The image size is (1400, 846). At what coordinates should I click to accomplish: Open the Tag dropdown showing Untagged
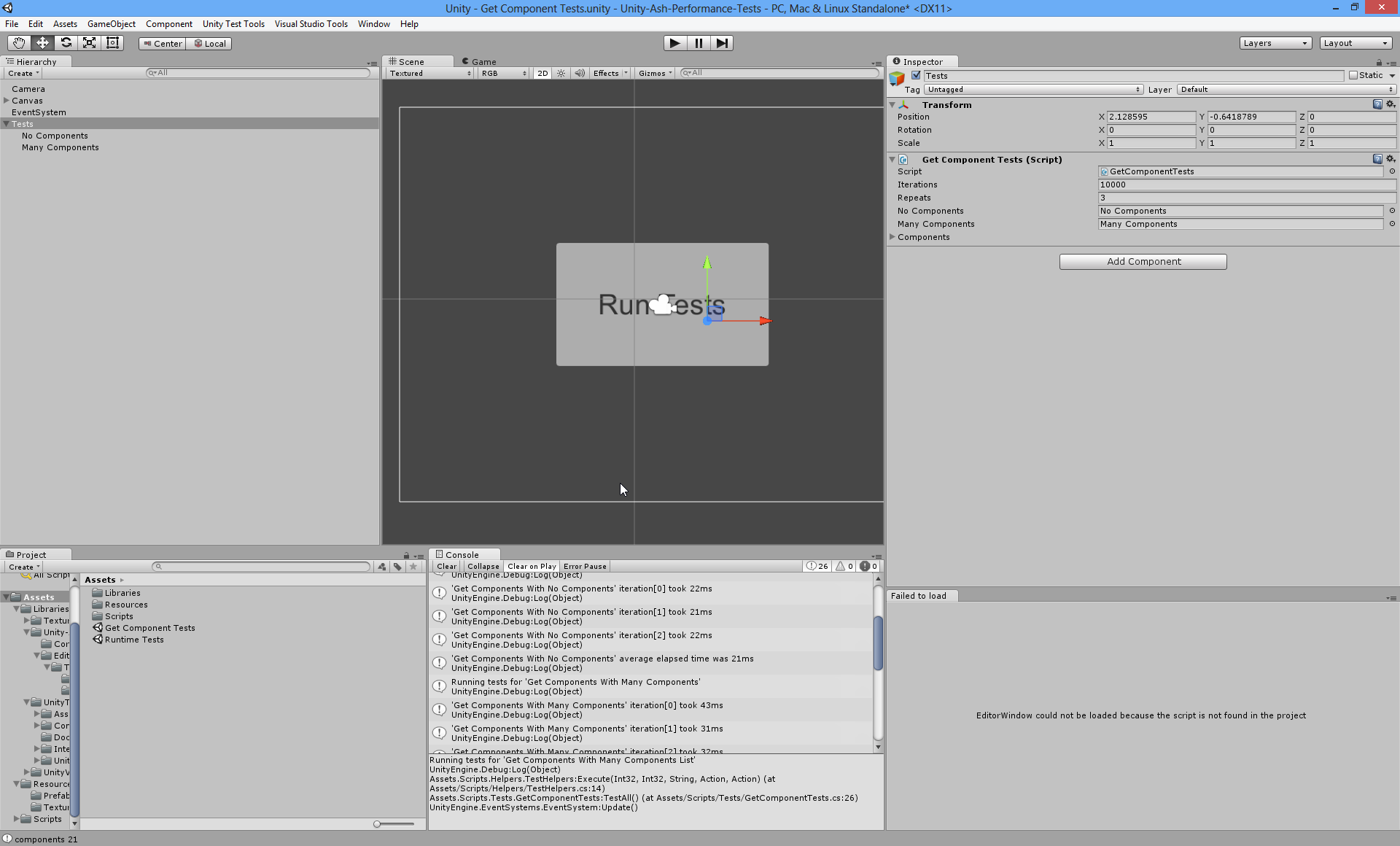(x=1032, y=89)
